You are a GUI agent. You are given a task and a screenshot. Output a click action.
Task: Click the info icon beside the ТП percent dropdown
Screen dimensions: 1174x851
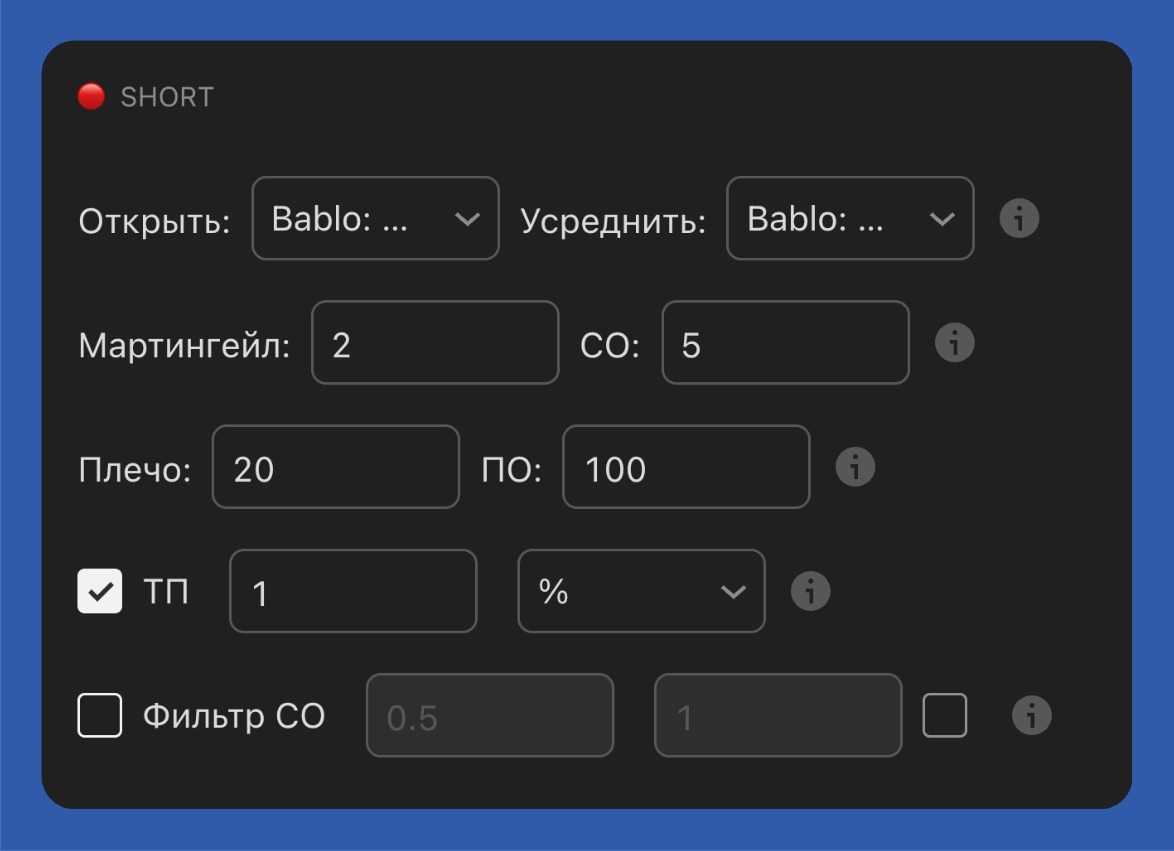[812, 591]
